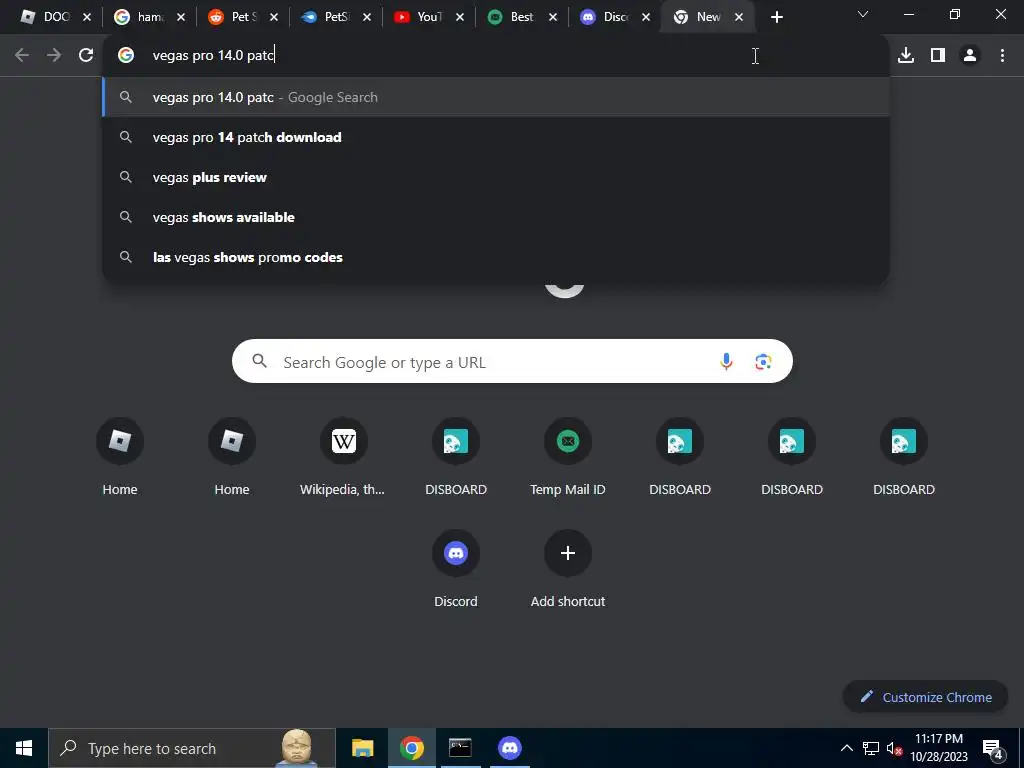This screenshot has width=1024, height=768.
Task: Open Google Lens image search icon
Action: pos(763,361)
